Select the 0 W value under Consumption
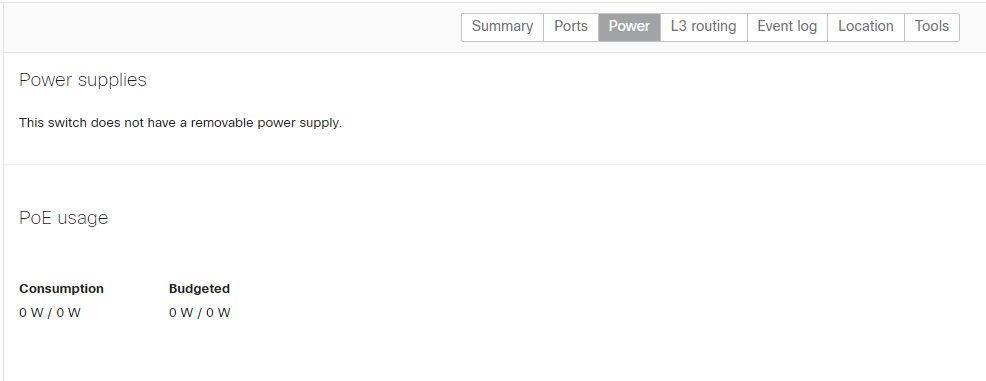 click(x=50, y=312)
